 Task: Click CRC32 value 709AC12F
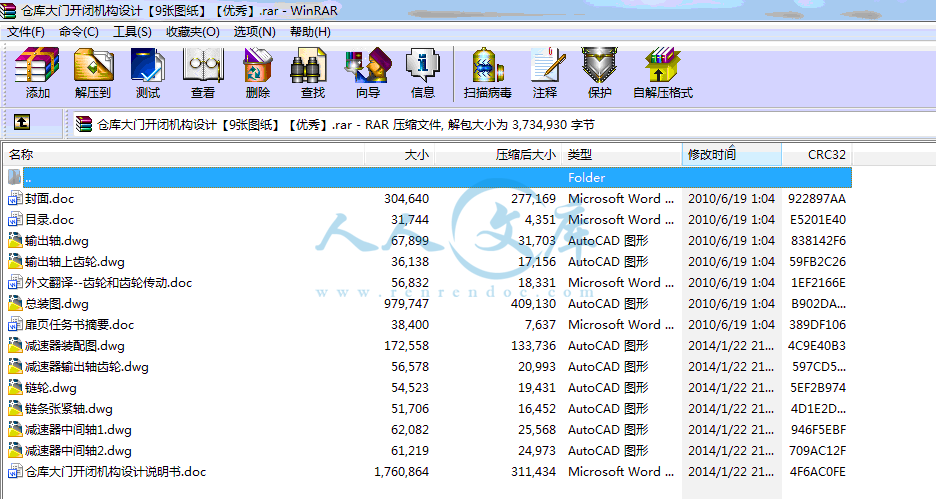point(817,451)
